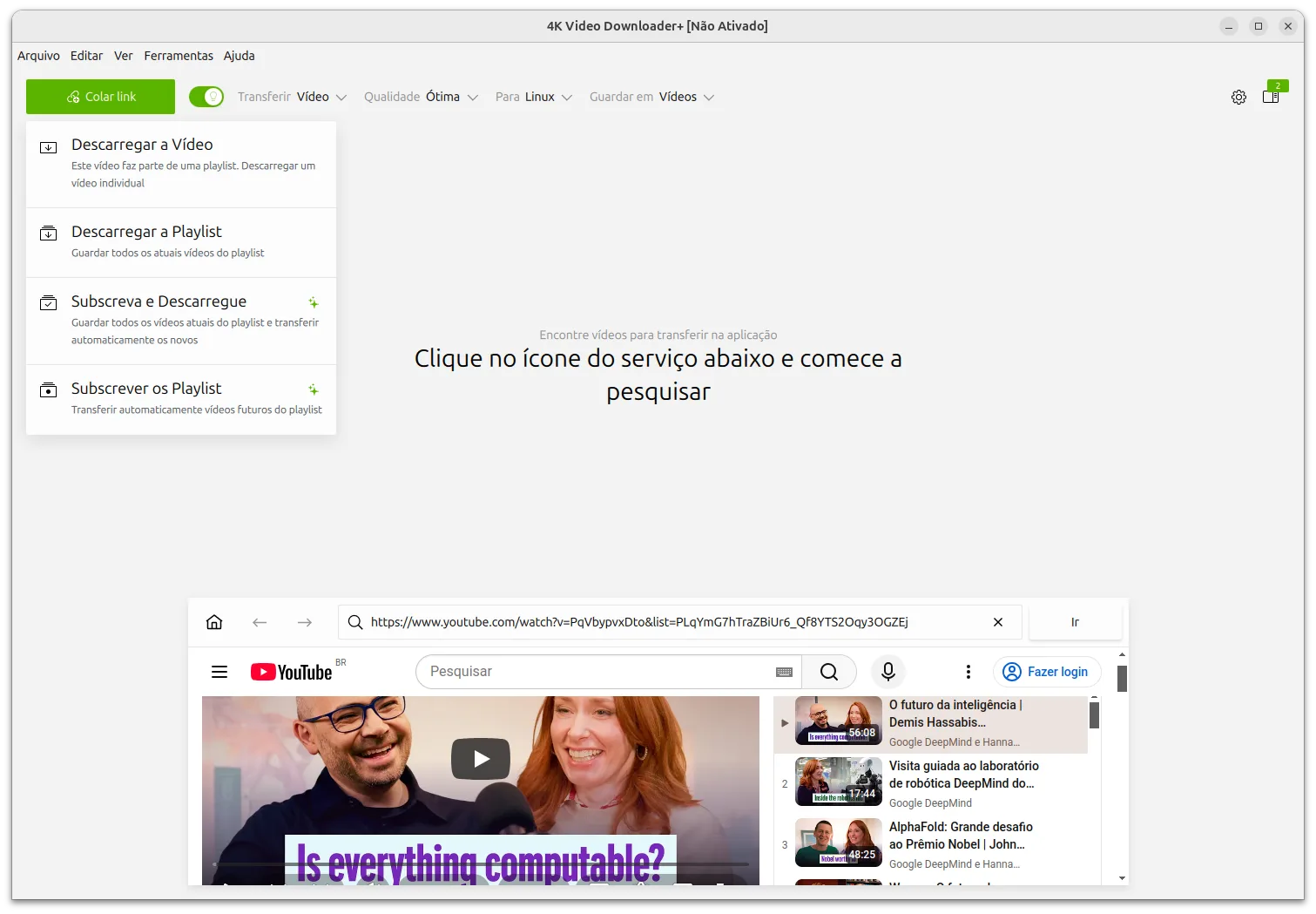This screenshot has height=914, width=1316.
Task: Clear the URL with the X icon
Action: coord(998,622)
